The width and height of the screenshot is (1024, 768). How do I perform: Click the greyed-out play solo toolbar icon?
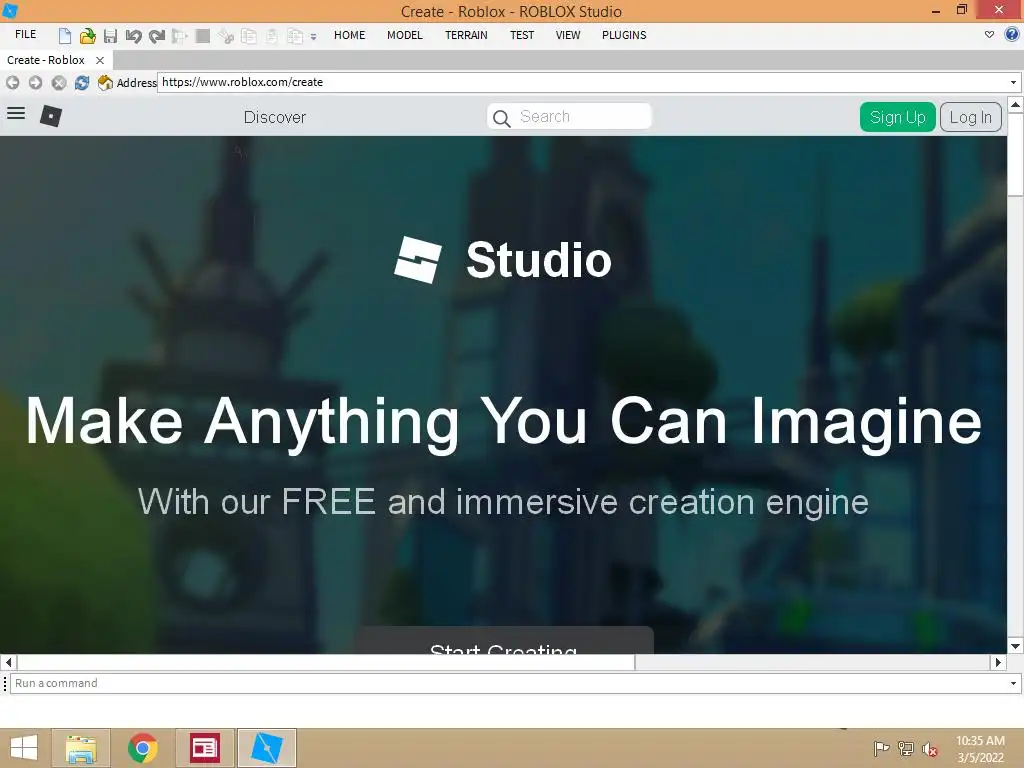click(180, 35)
